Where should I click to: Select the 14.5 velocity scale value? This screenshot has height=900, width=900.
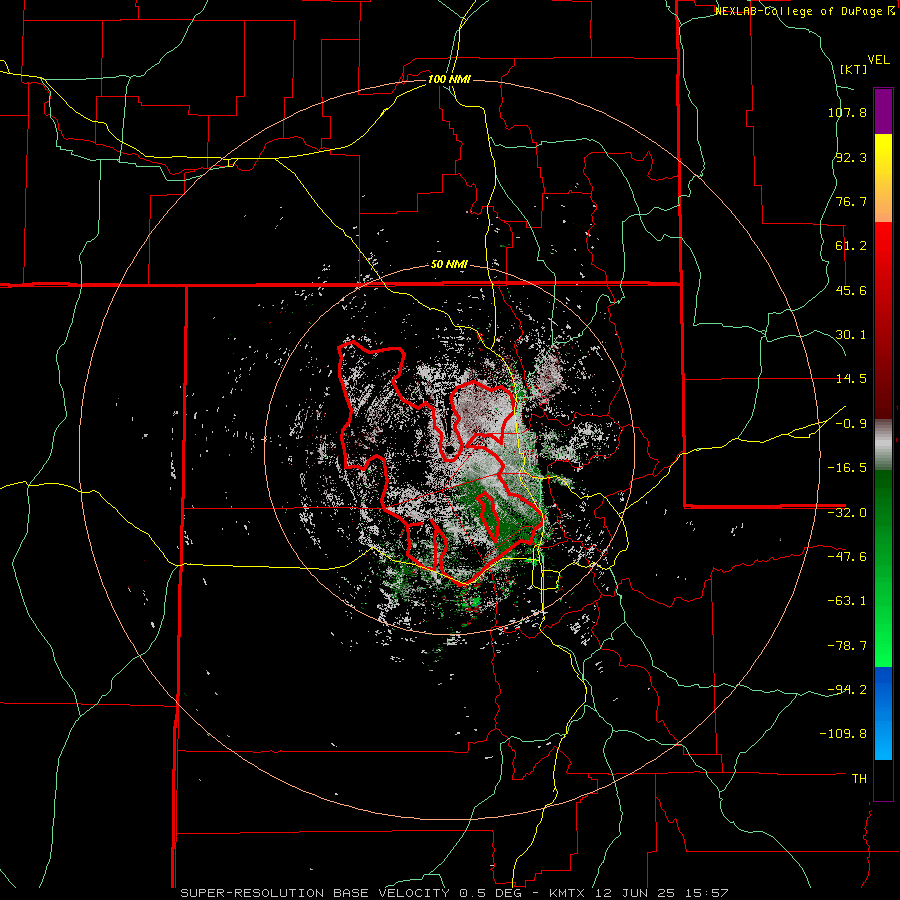pyautogui.click(x=851, y=379)
